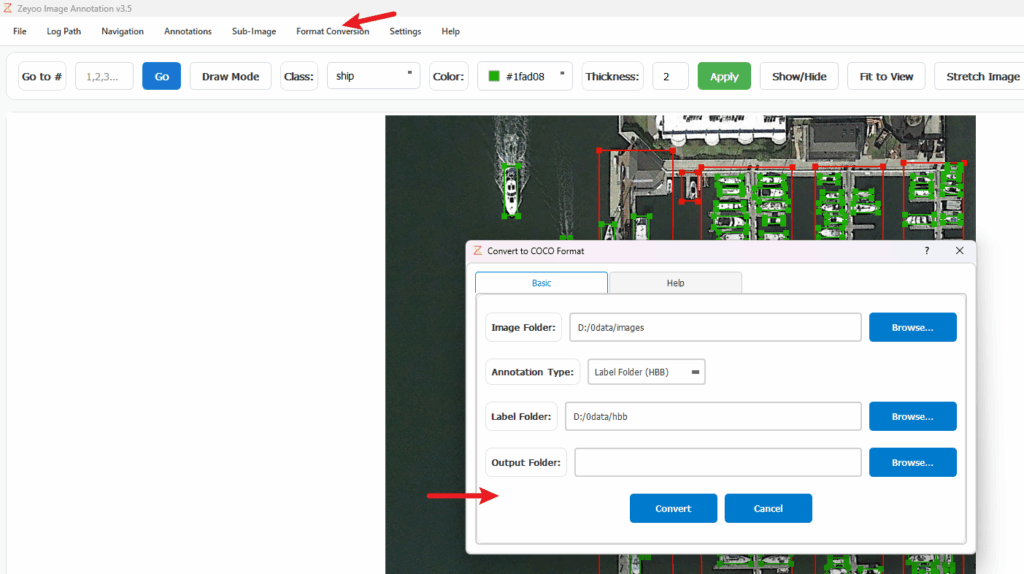
Task: Open the Annotations menu
Action: click(187, 31)
